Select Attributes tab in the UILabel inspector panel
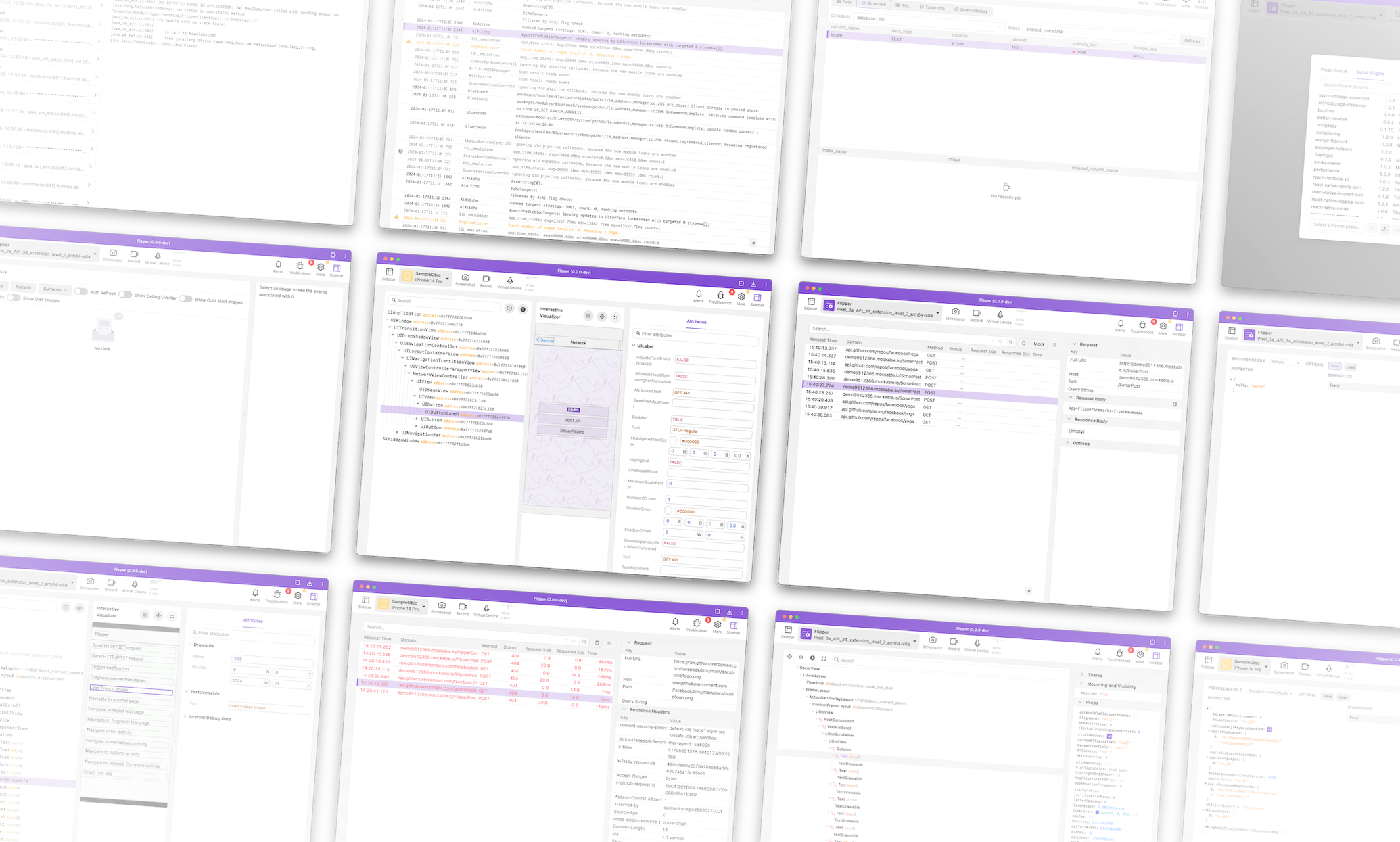 [x=697, y=322]
